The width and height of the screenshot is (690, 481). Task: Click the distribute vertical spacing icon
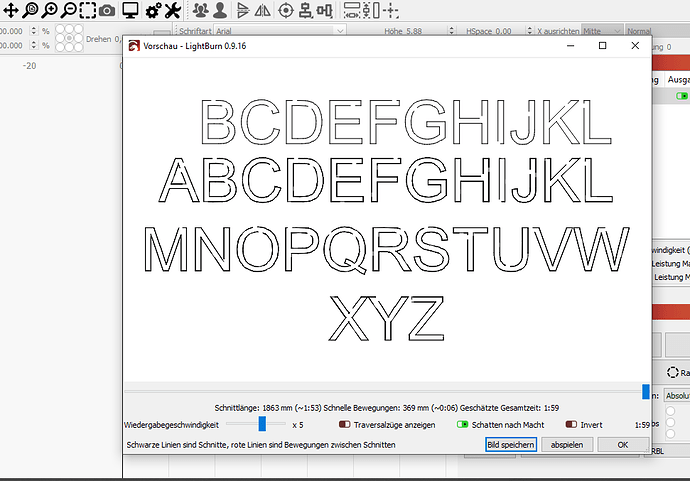click(366, 10)
